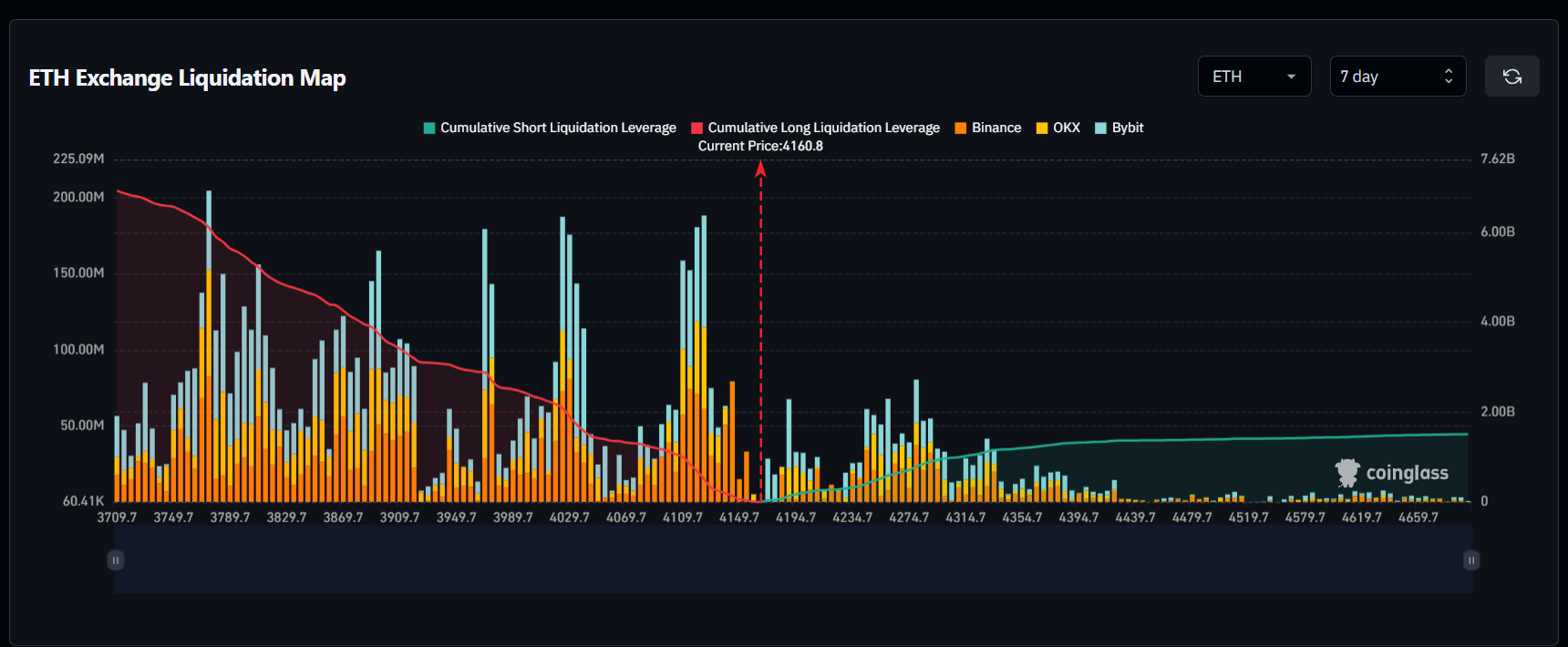Click the up-down chevrons in 7 day selector
The height and width of the screenshot is (647, 1568).
1449,77
